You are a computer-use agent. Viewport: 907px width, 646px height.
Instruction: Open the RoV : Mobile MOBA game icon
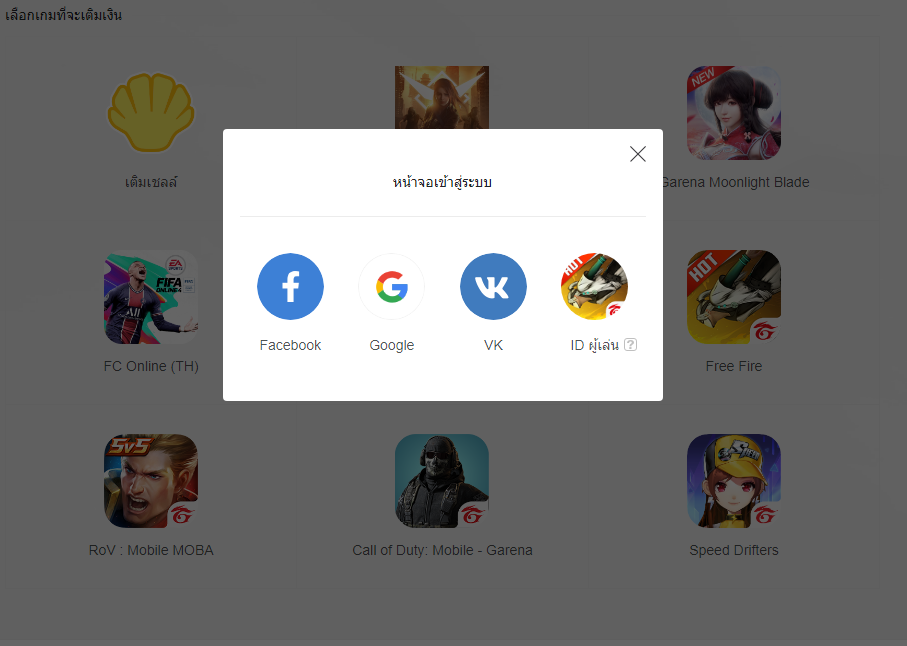coord(151,481)
